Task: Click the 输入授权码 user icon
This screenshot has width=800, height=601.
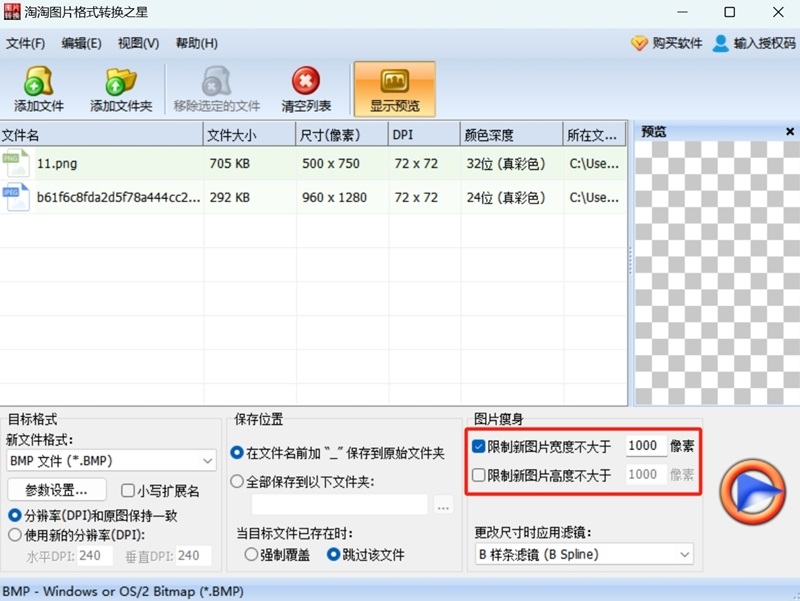Action: pyautogui.click(x=721, y=44)
